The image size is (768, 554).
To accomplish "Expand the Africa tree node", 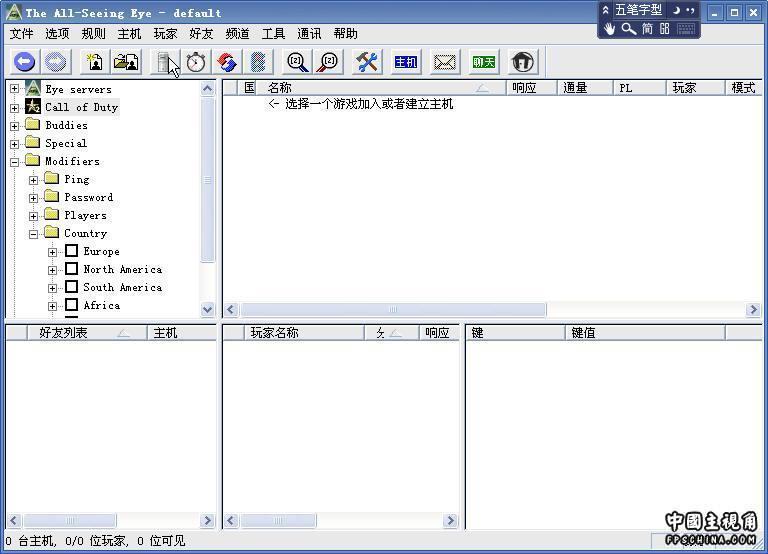I will point(52,306).
